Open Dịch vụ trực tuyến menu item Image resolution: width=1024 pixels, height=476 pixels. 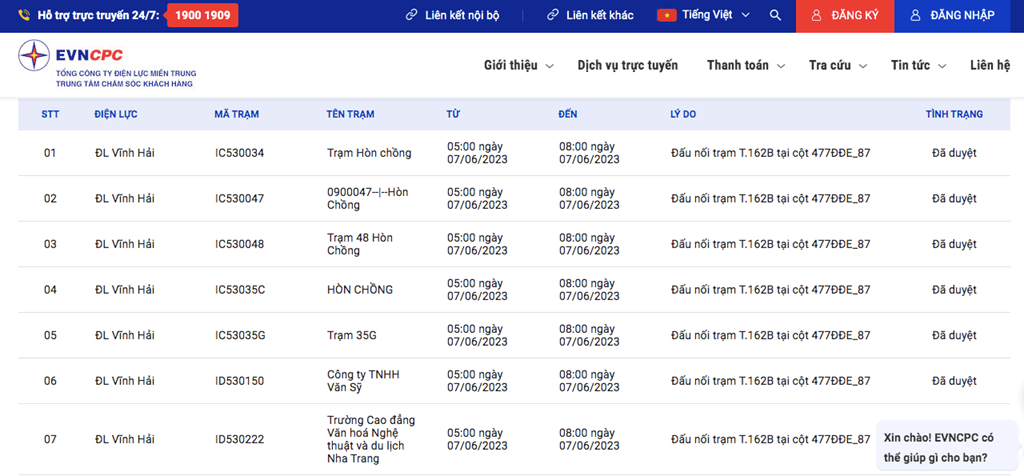[627, 65]
